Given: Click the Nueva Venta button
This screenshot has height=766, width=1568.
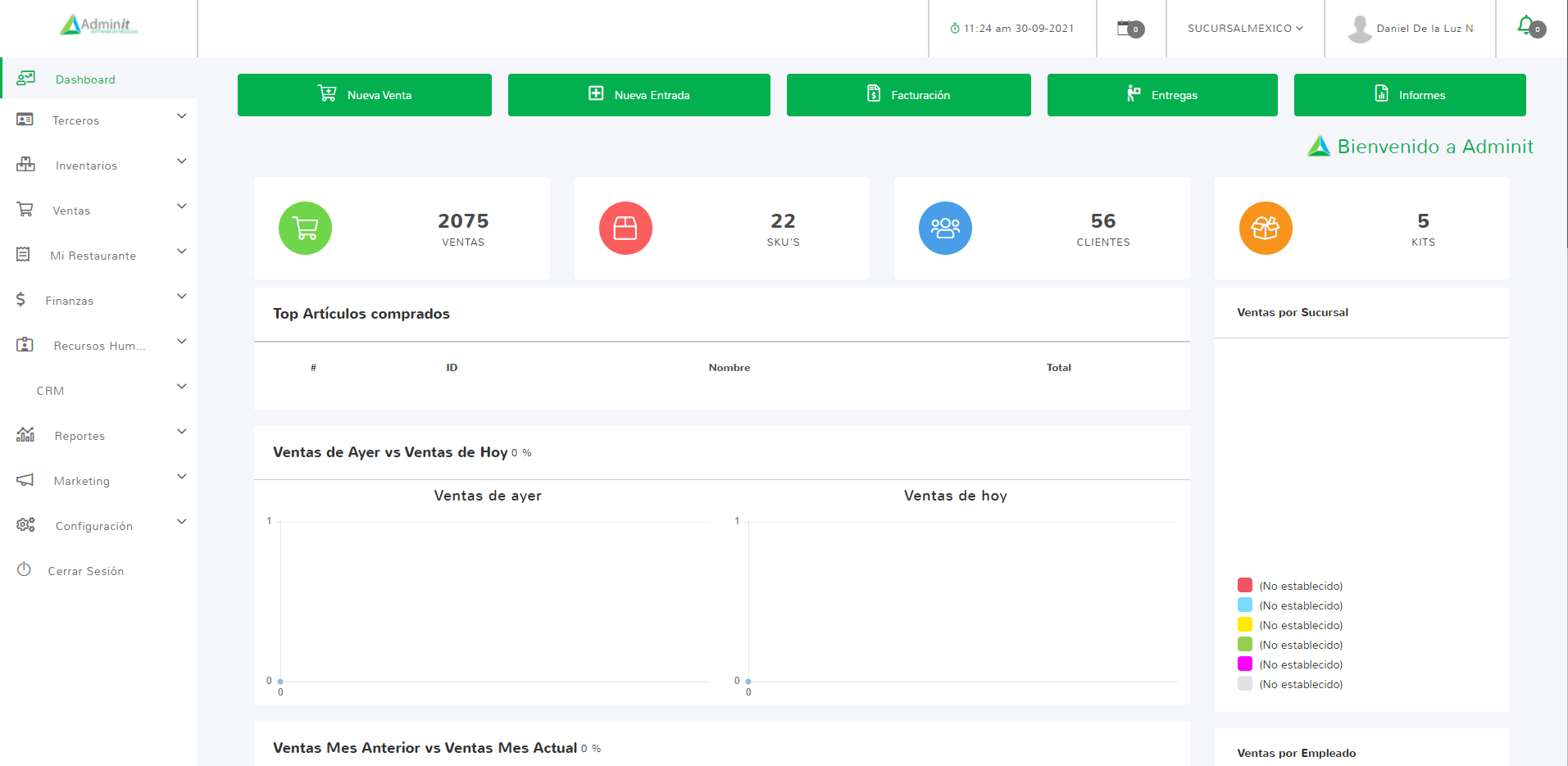Looking at the screenshot, I should (x=365, y=95).
